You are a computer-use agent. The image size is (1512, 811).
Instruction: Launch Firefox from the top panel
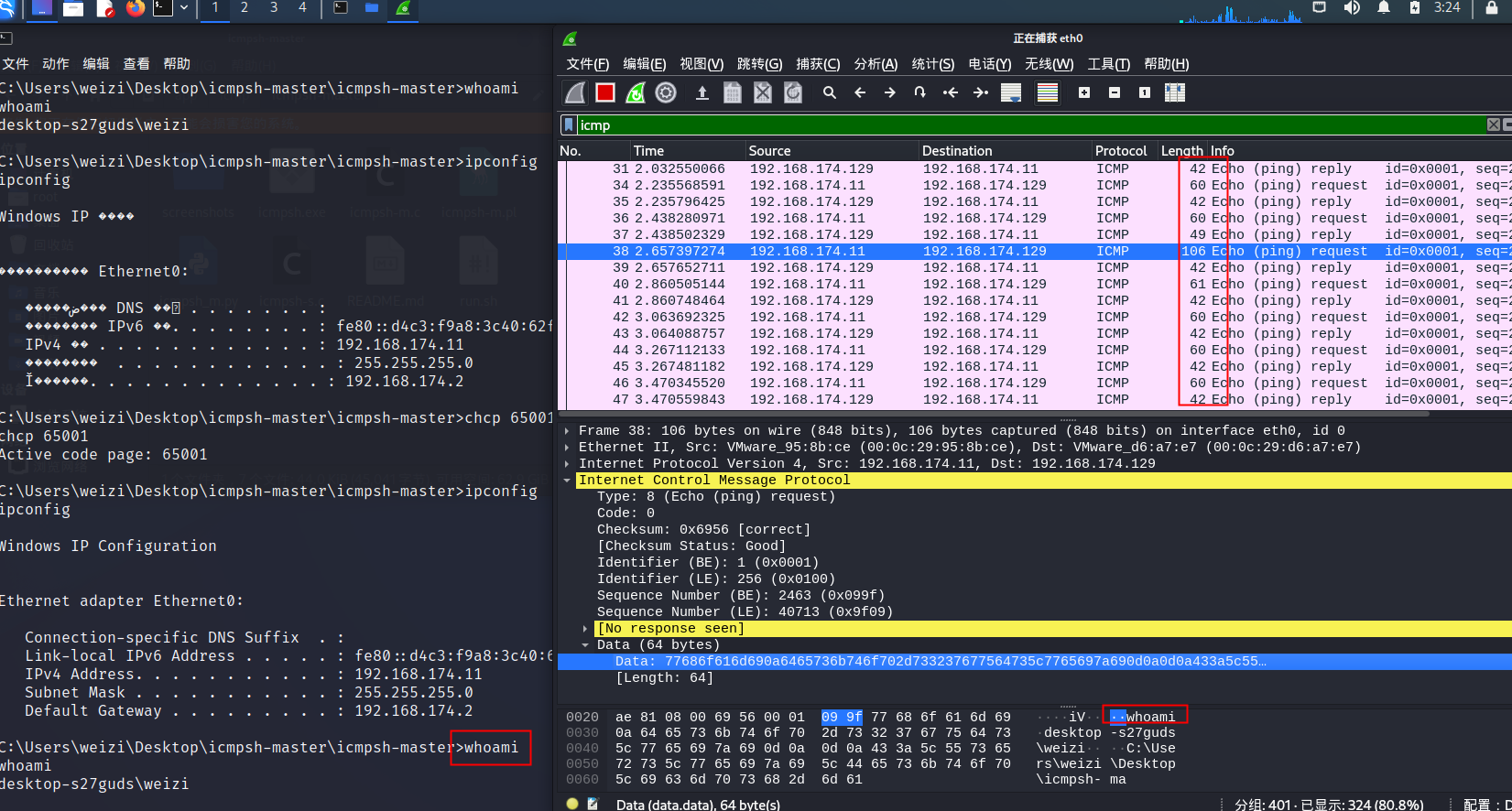(136, 8)
